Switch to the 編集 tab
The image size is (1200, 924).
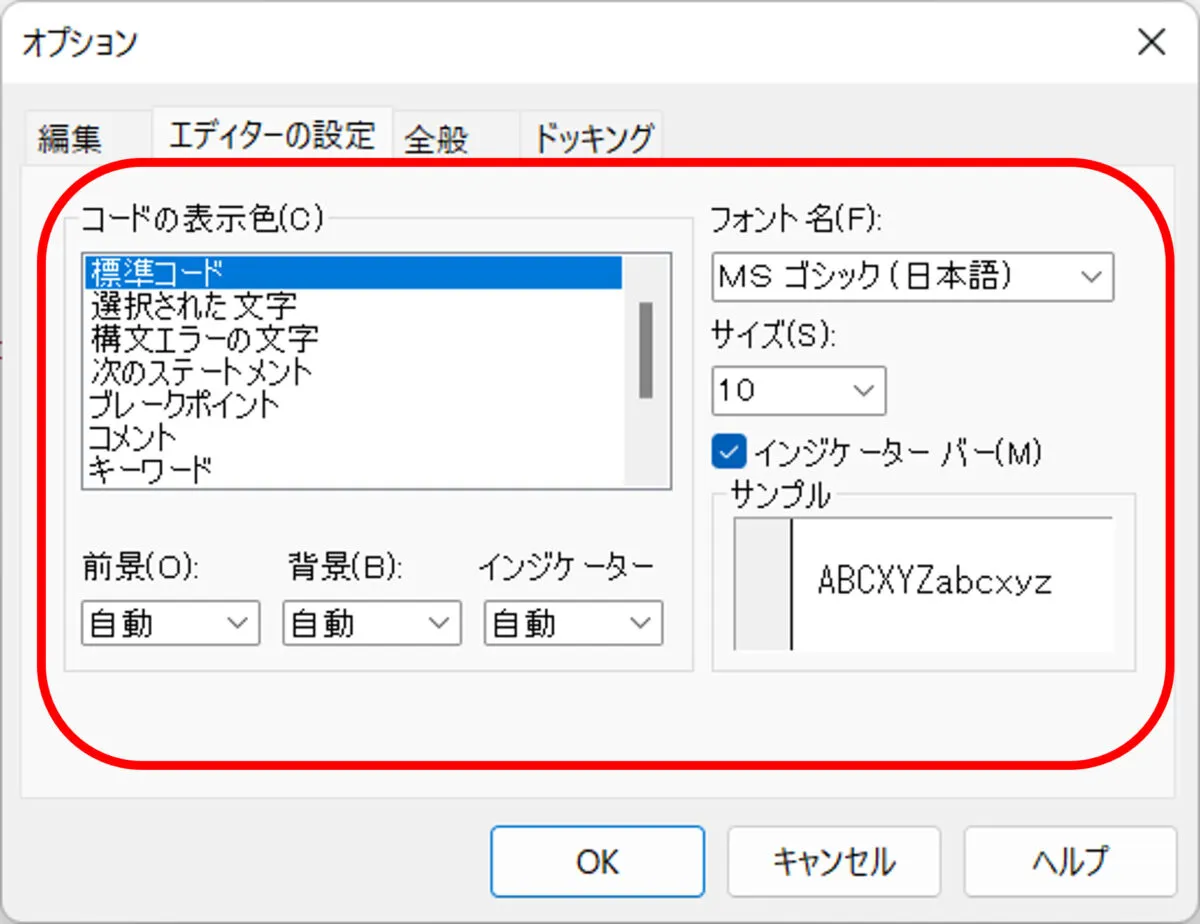(70, 138)
